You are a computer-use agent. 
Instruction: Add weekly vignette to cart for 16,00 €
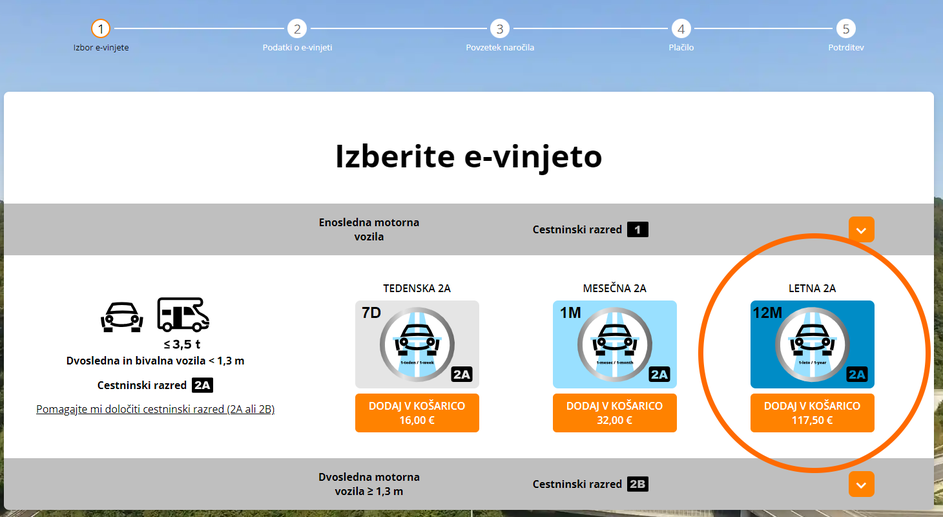tap(417, 413)
